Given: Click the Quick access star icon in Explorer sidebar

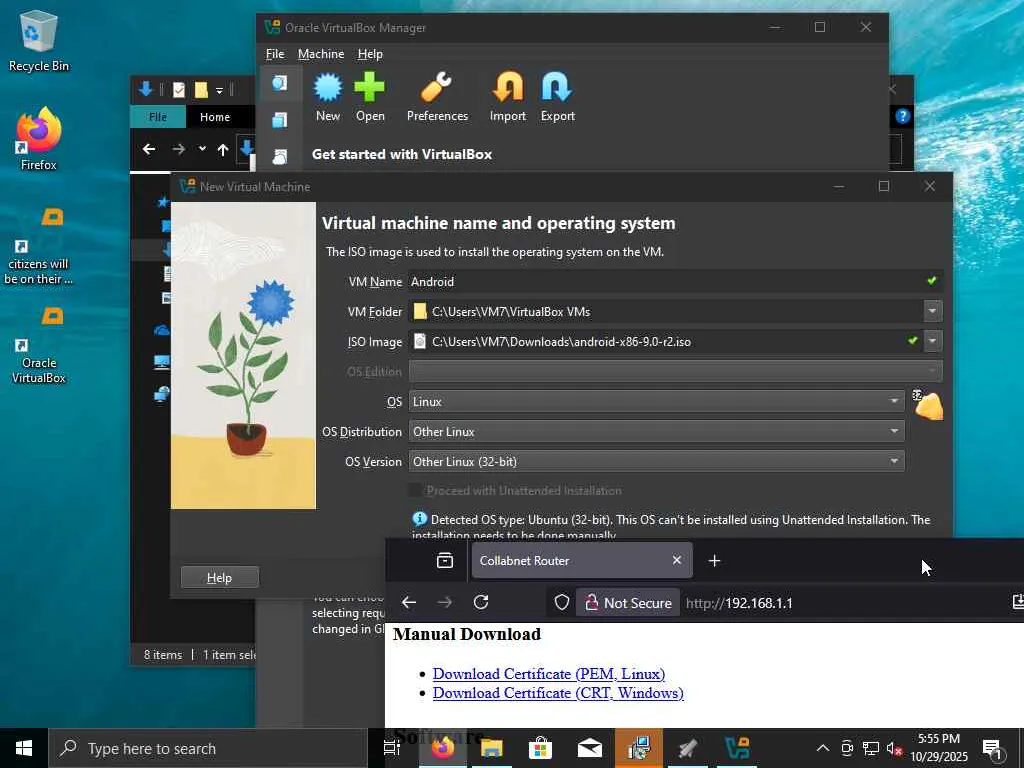Looking at the screenshot, I should 163,202.
